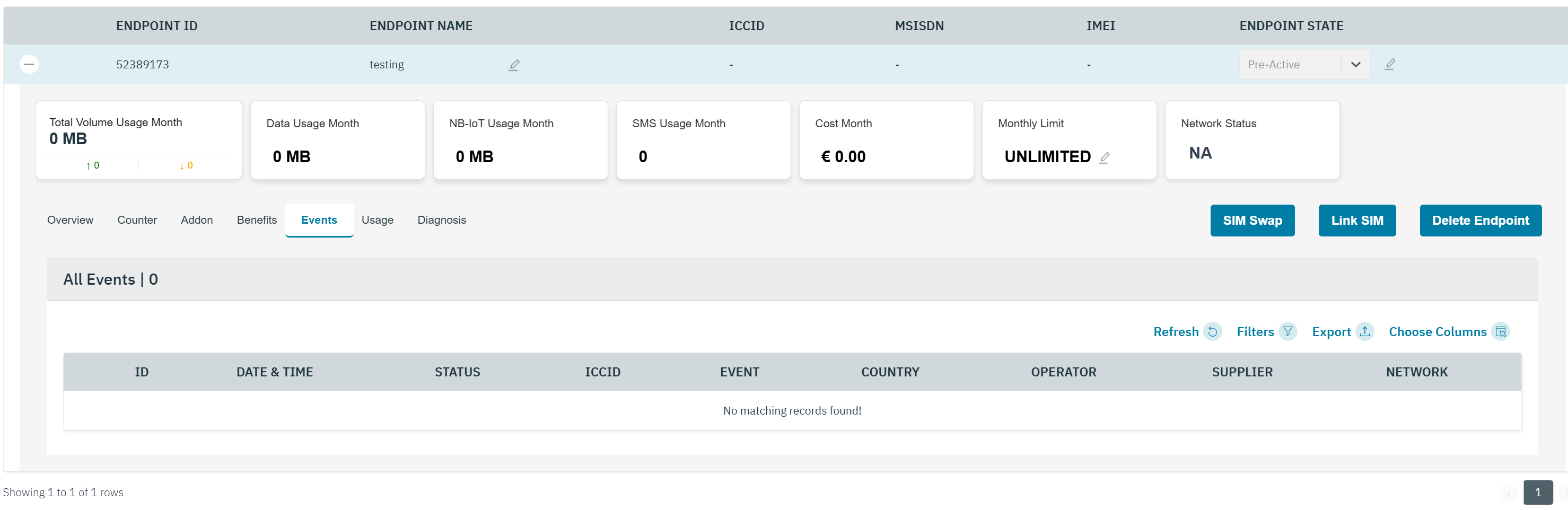Click the Link SIM button
The image size is (1568, 510).
[1357, 221]
